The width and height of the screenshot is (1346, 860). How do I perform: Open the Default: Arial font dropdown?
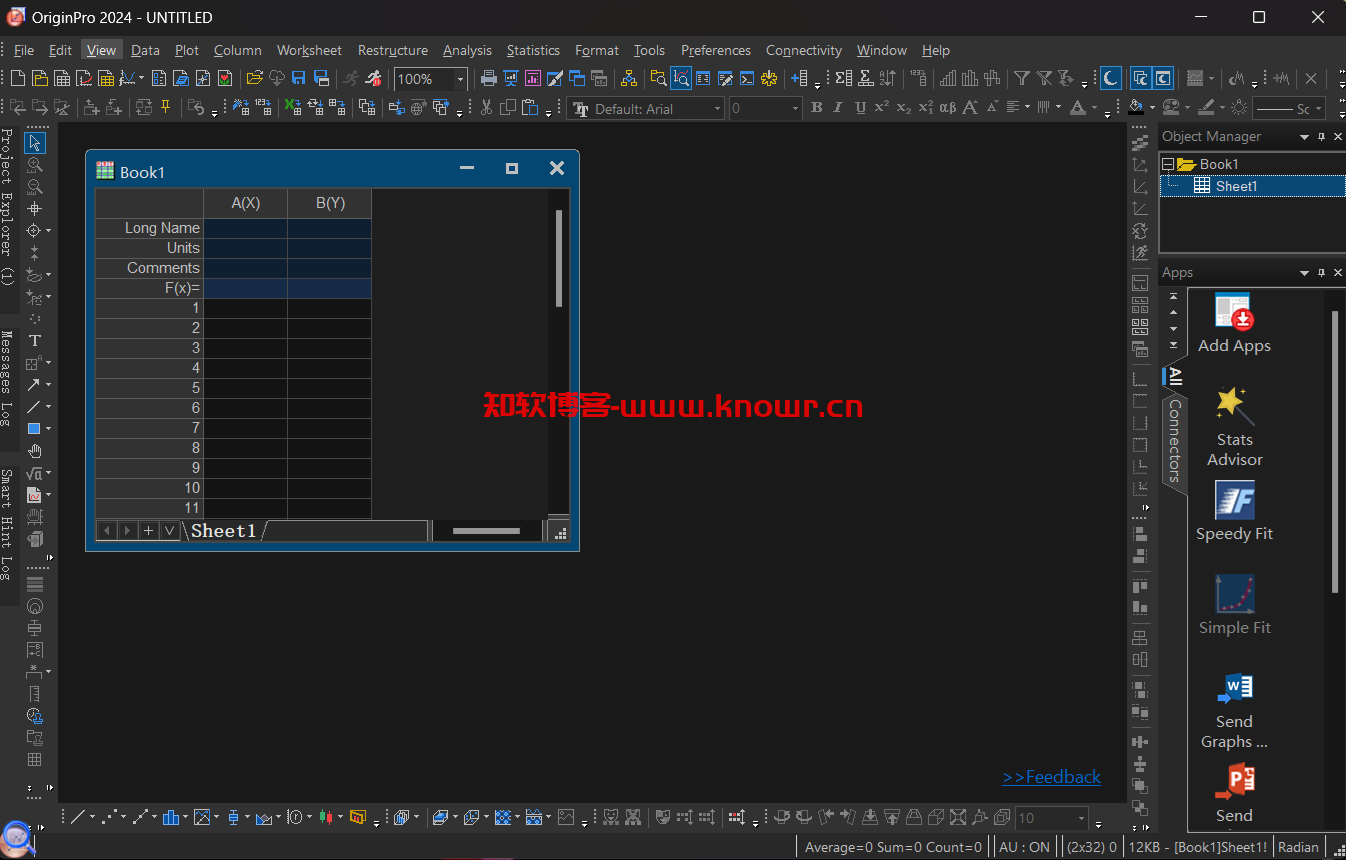[717, 109]
